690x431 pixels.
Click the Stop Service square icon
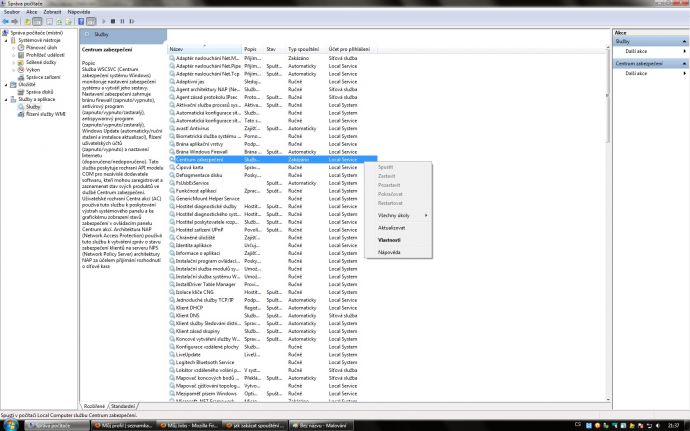113,21
